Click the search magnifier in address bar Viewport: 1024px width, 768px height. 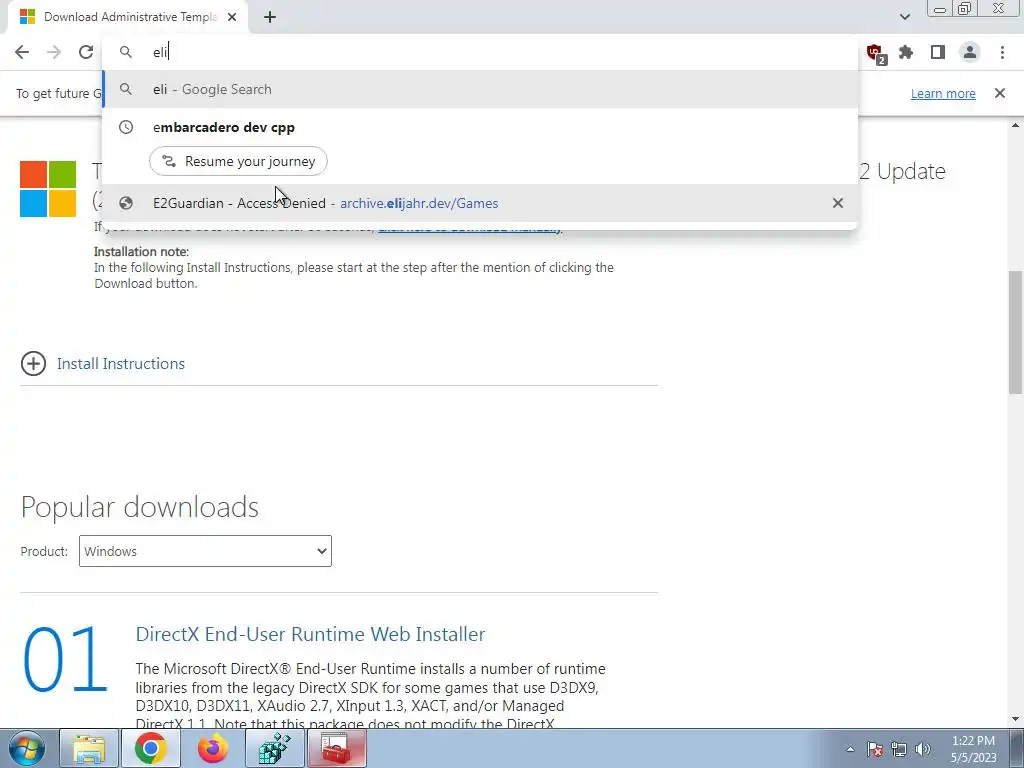pos(126,52)
